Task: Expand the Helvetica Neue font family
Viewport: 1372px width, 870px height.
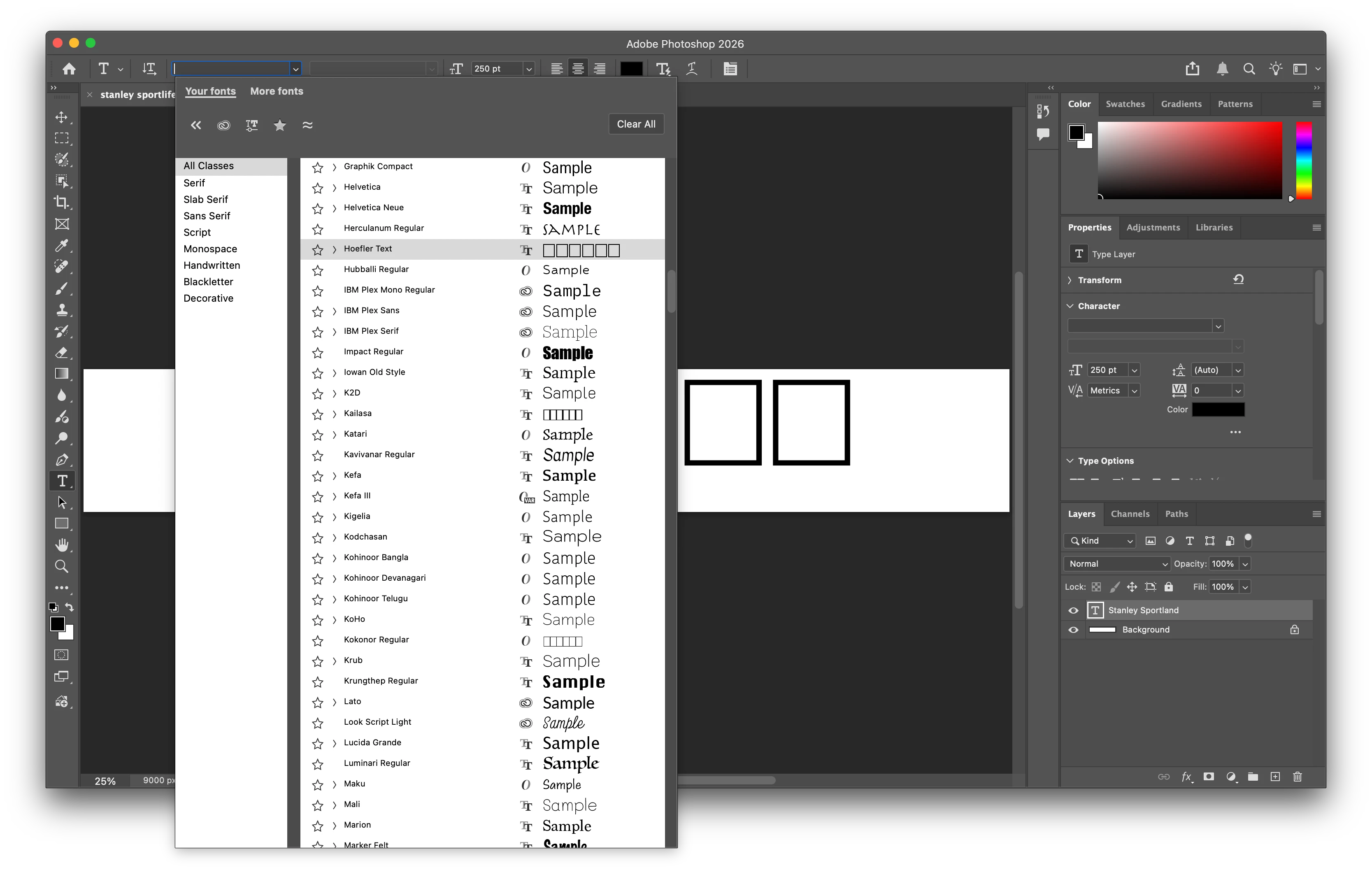Action: (335, 208)
